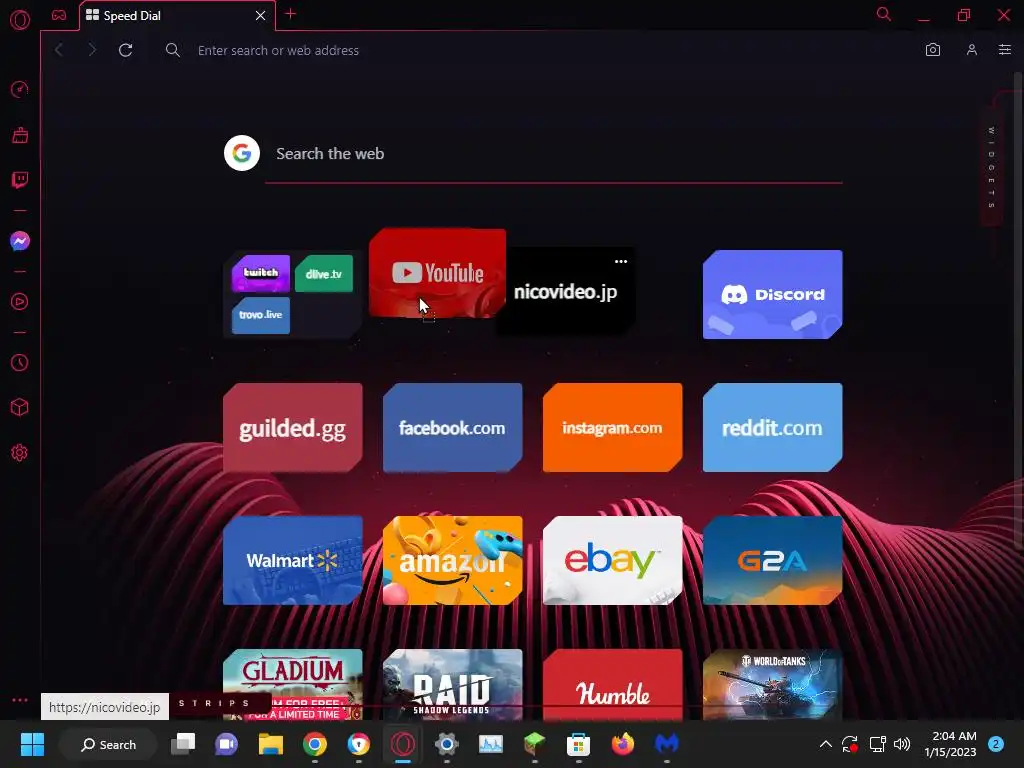Open the trovo.live tile in folder
The image size is (1024, 768).
click(261, 315)
